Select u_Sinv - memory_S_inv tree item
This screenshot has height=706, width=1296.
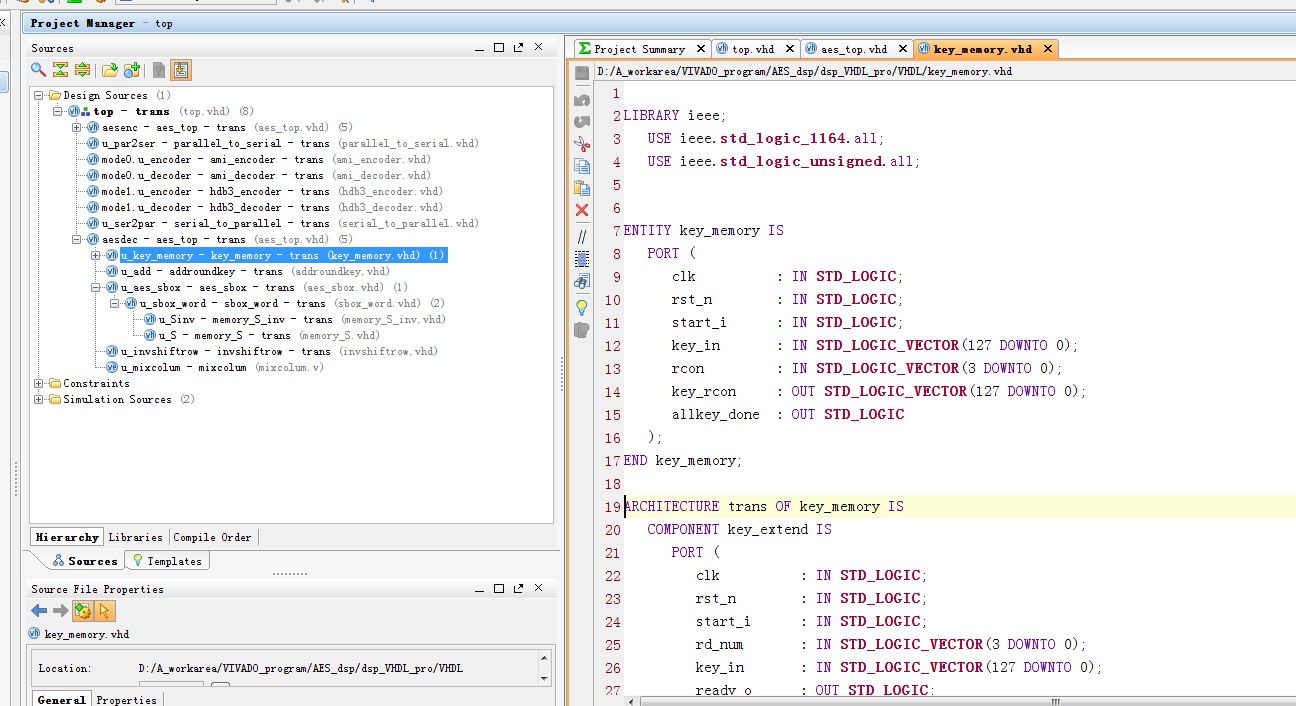click(295, 320)
